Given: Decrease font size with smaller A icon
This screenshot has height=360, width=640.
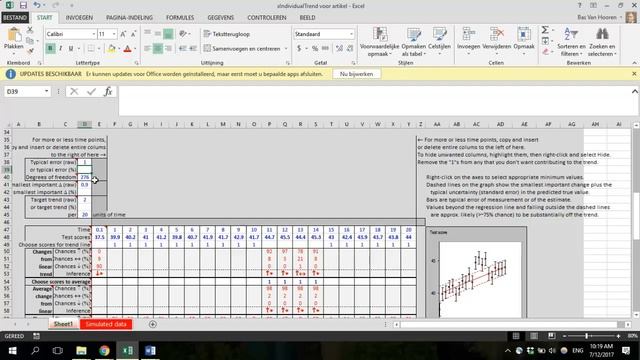Looking at the screenshot, I should 133,34.
